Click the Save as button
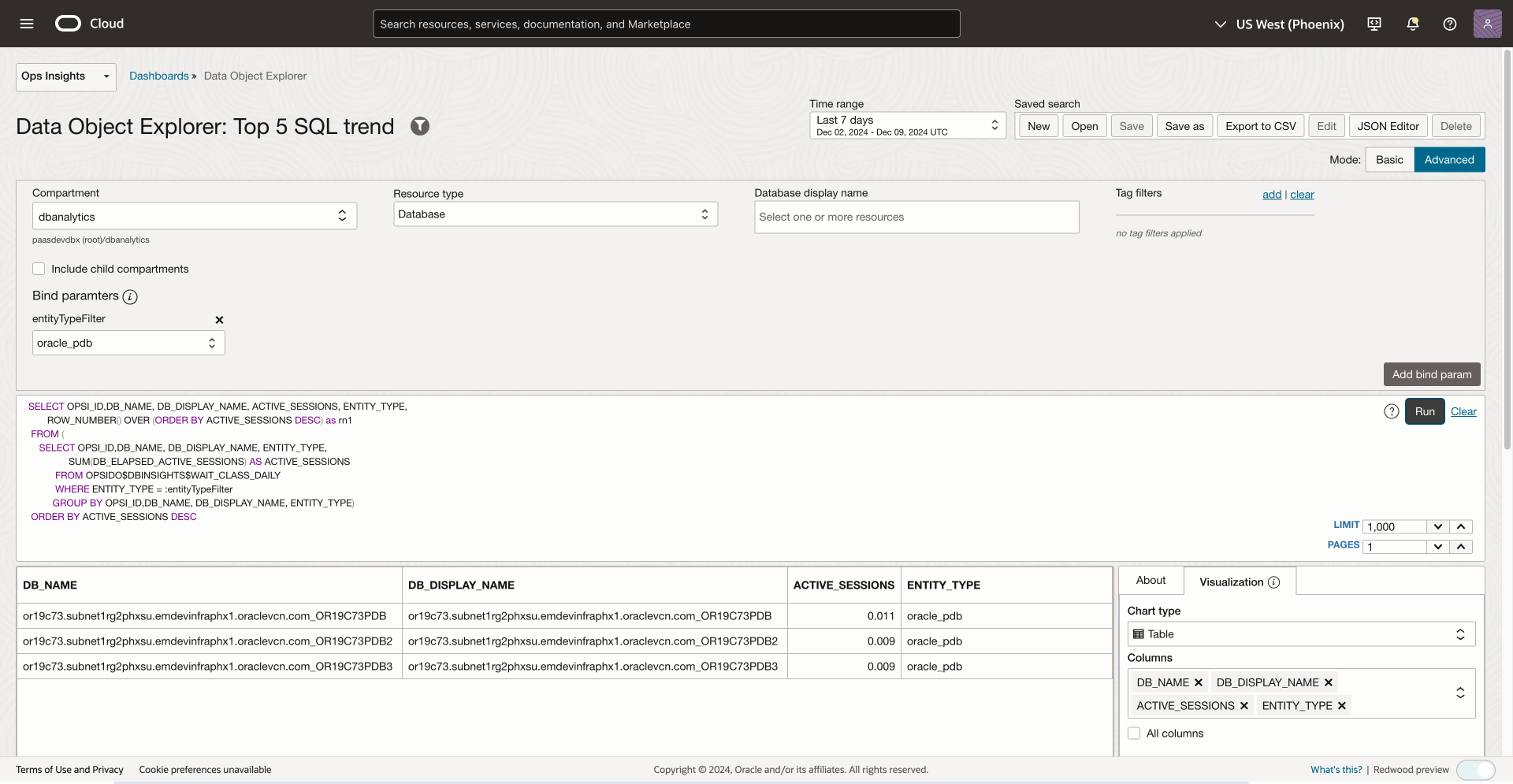 (x=1184, y=126)
